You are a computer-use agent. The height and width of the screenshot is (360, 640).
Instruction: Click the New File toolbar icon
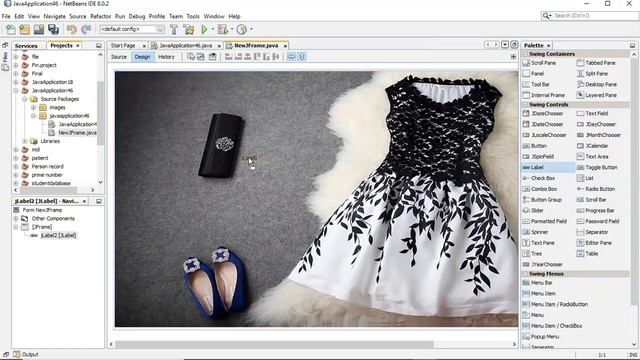[x=11, y=29]
